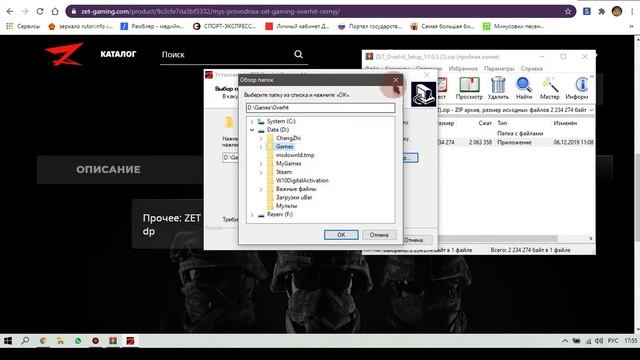Click the Windows Start button

[x=8, y=340]
